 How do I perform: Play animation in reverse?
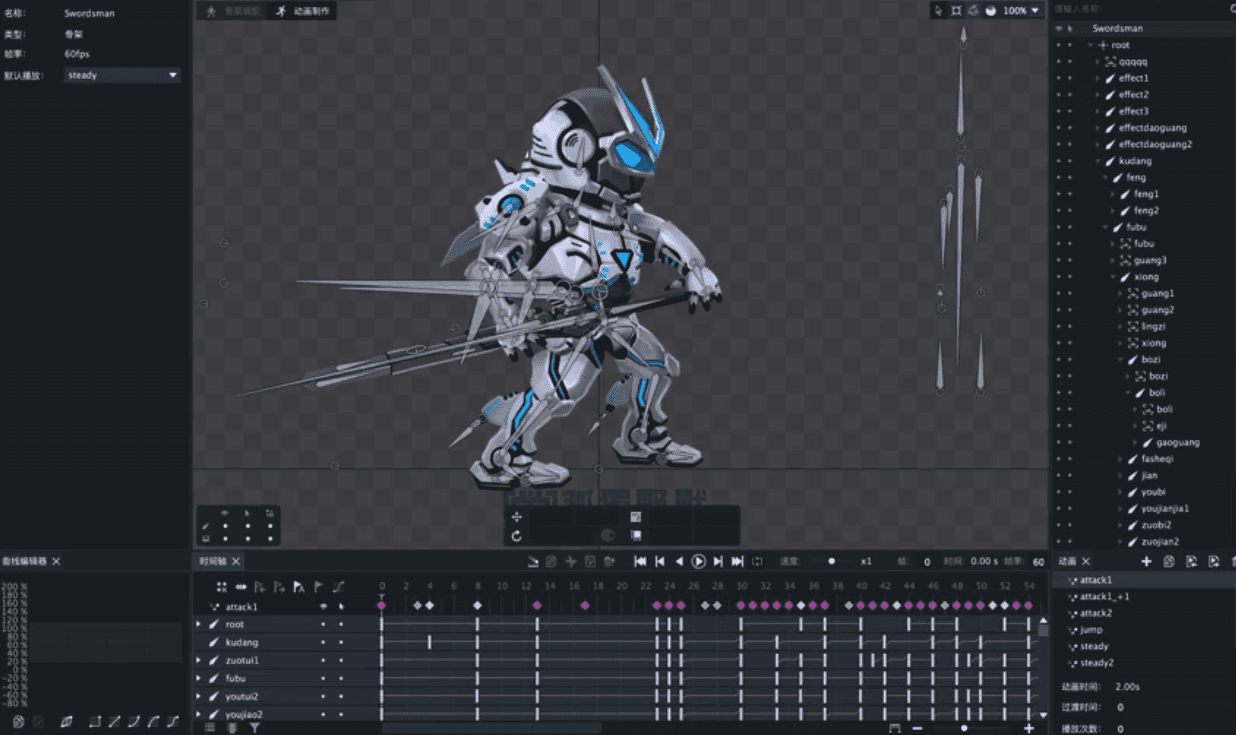680,562
